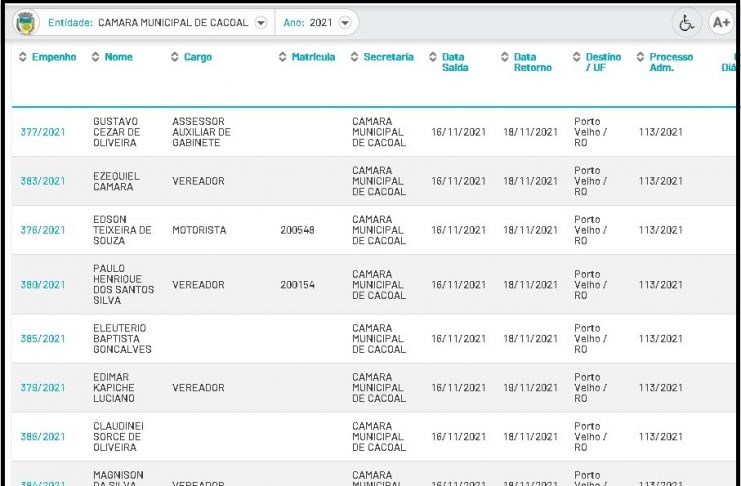
Task: Click the sort arrows next to Cargo
Action: click(175, 58)
